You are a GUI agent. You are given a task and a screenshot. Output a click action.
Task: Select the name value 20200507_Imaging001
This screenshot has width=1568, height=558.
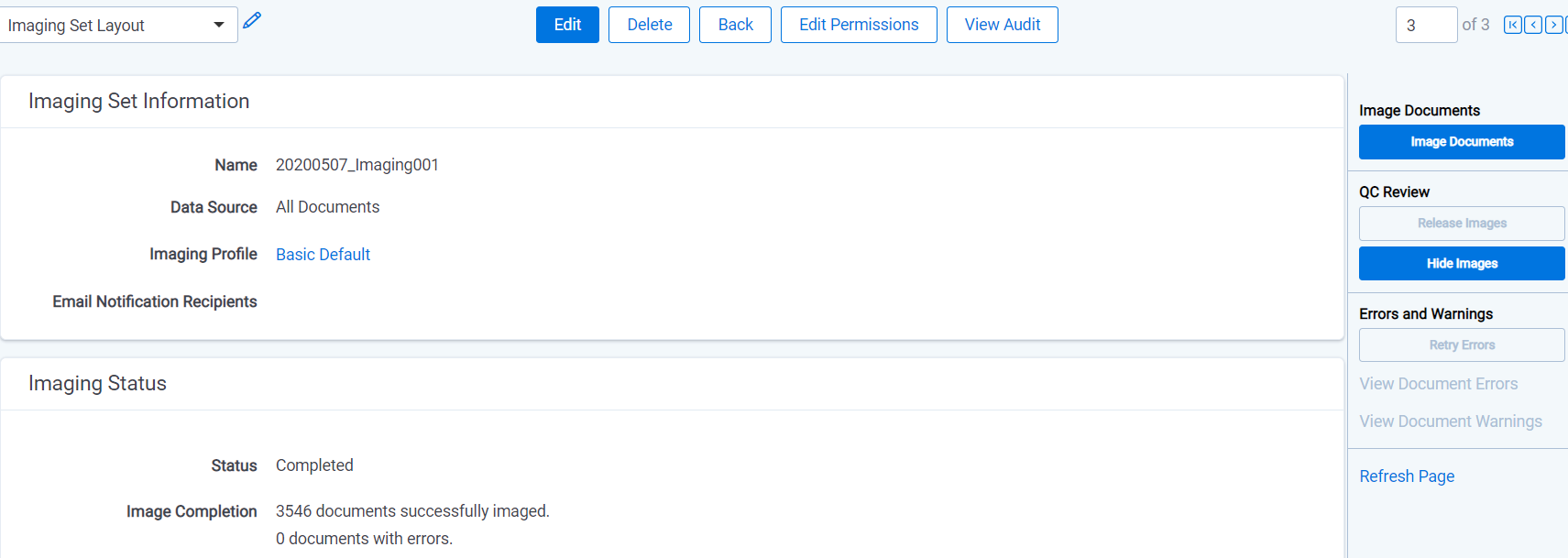pyautogui.click(x=357, y=165)
